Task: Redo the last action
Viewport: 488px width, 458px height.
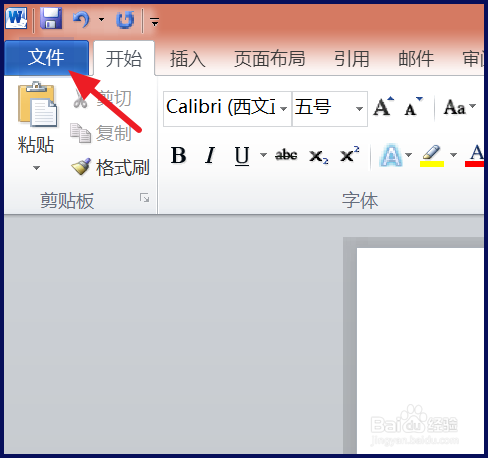Action: 125,19
